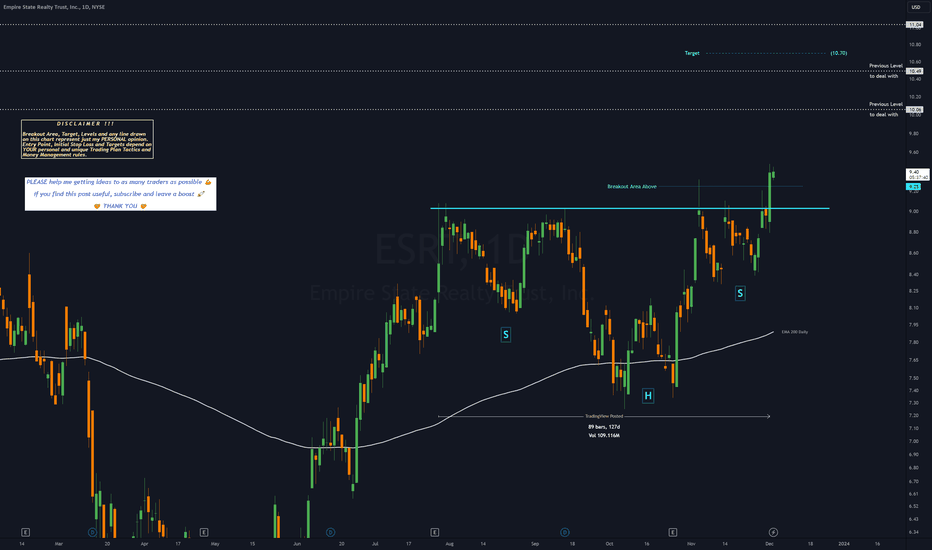Select the (10.70) target value text
Screen dimensions: 932x550
pyautogui.click(x=839, y=53)
